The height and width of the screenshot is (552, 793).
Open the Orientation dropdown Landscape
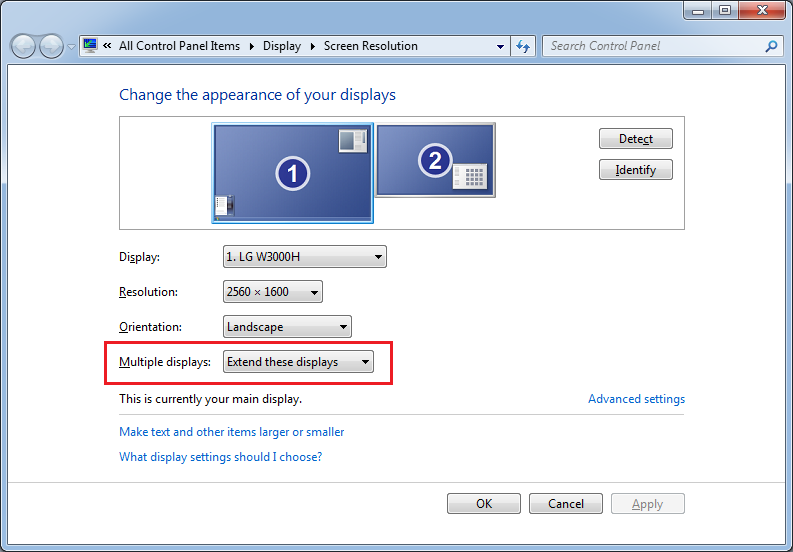coord(287,327)
